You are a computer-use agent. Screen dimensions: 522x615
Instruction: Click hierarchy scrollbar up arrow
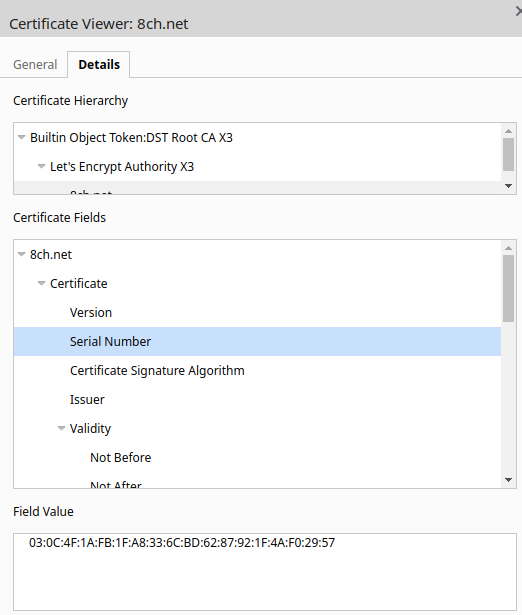[509, 131]
